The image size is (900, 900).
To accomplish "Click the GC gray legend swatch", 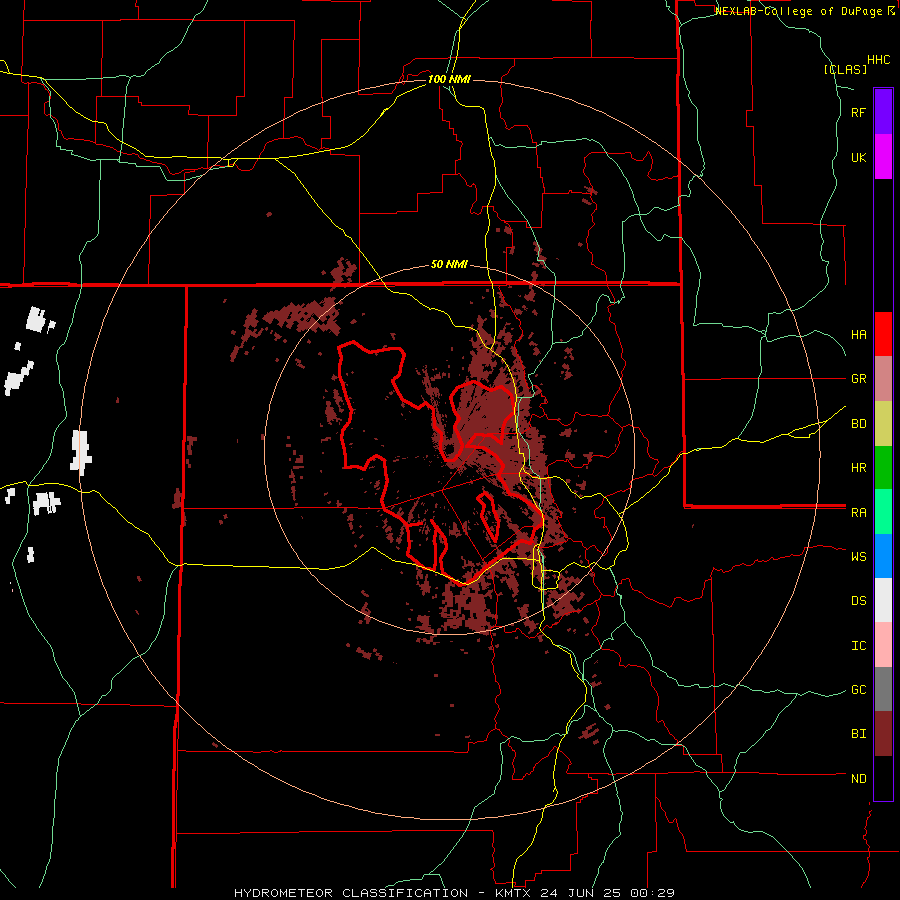I will pos(883,689).
